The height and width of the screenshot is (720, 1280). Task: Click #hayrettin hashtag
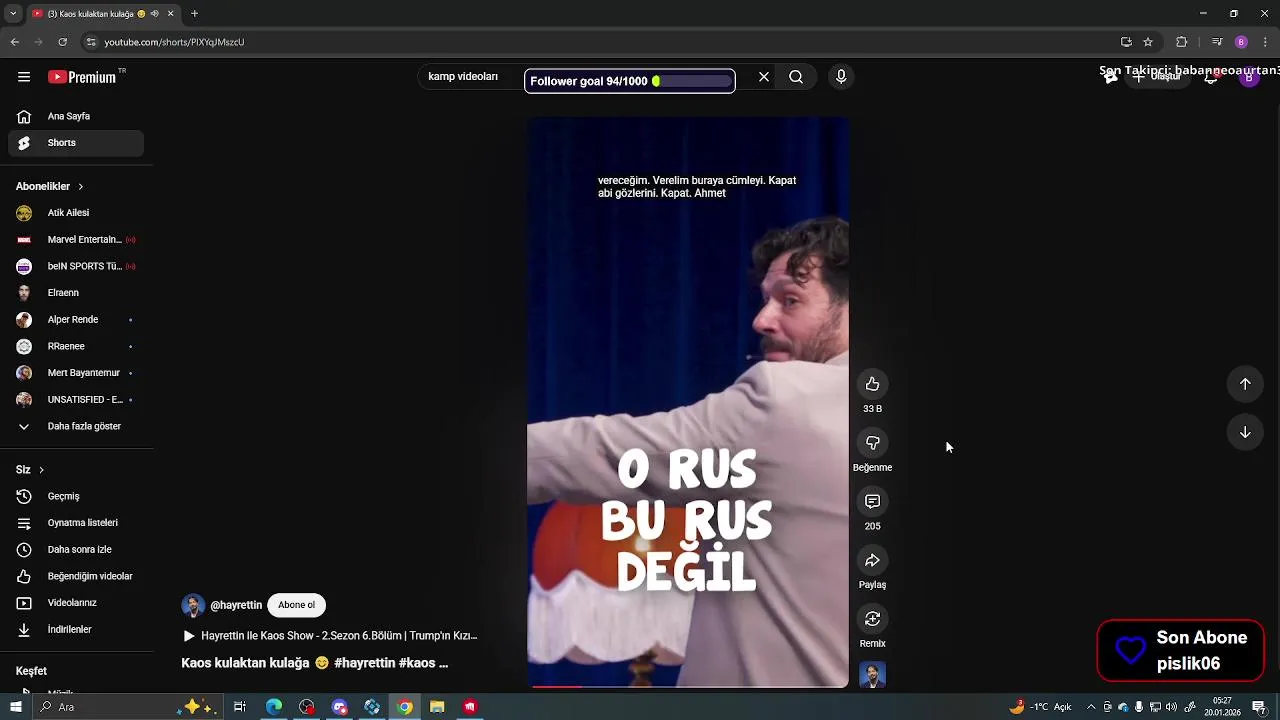pos(364,663)
